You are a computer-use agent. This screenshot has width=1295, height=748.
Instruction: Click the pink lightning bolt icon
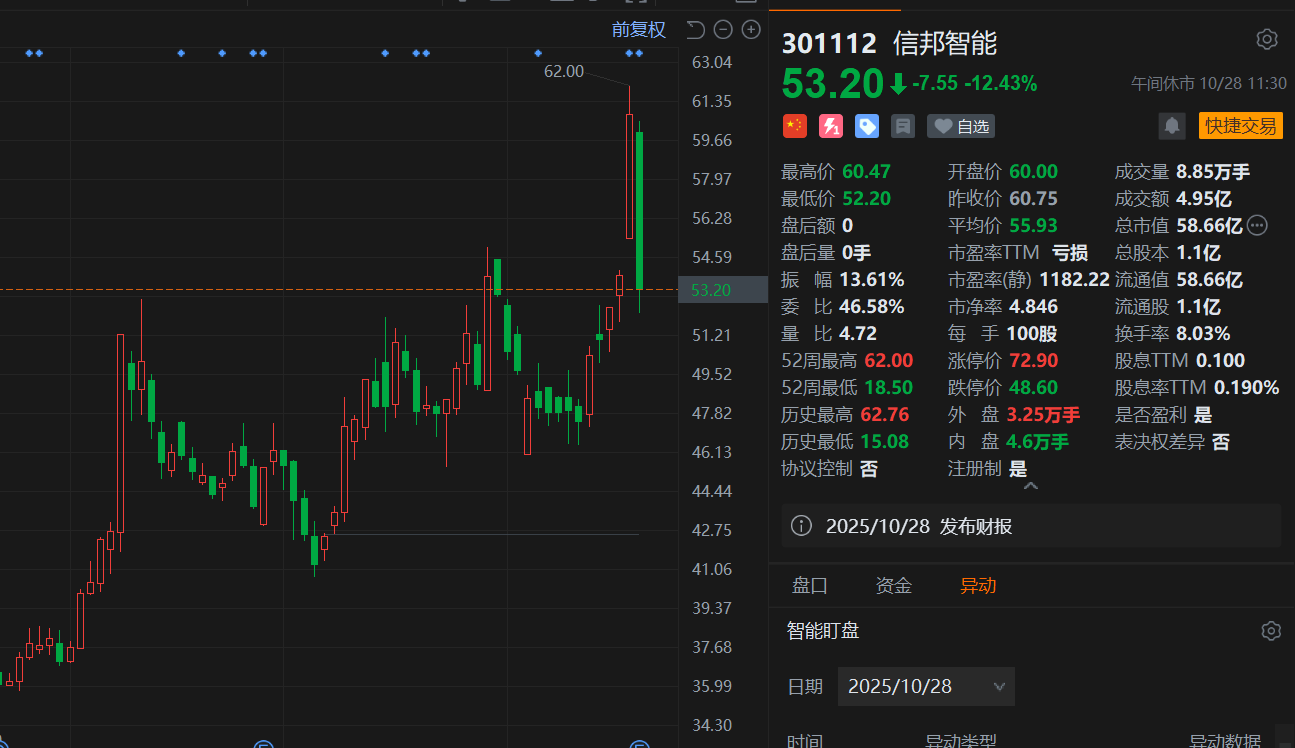830,126
